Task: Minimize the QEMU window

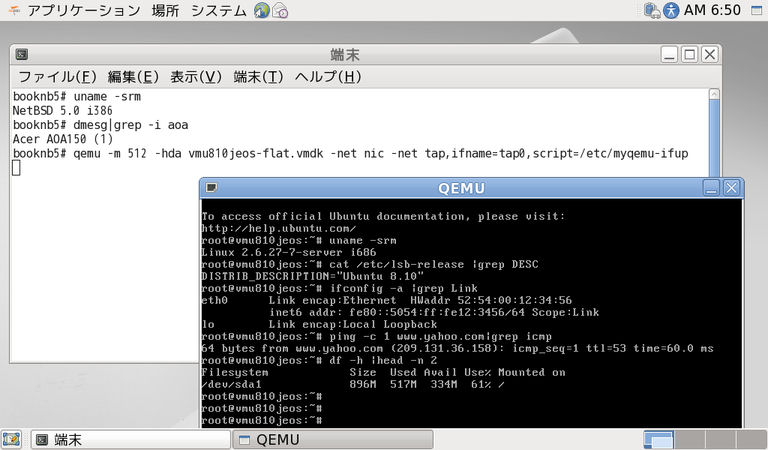Action: tap(711, 188)
